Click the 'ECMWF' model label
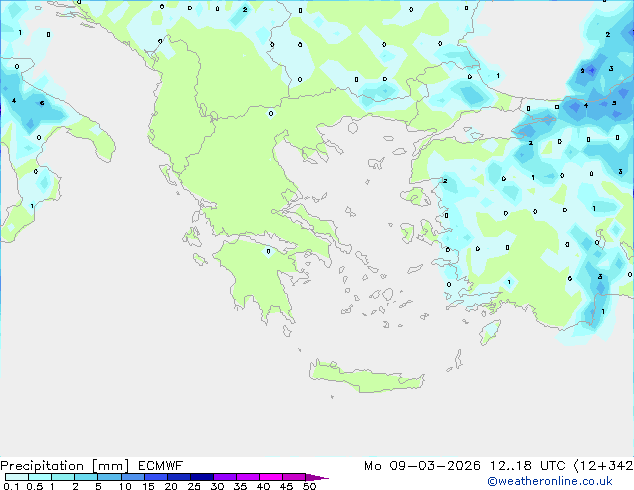This screenshot has width=634, height=490. pos(161,465)
